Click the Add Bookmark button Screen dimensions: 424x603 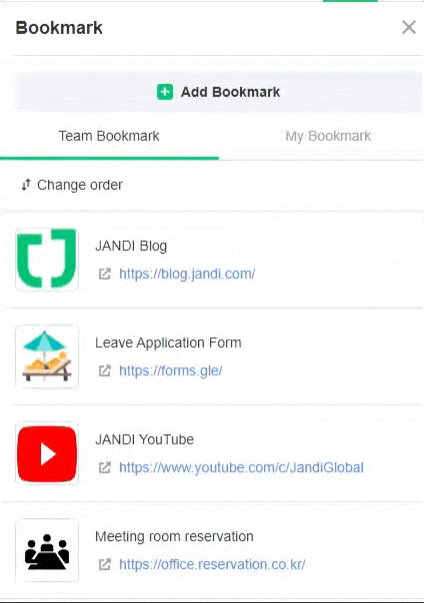219,92
